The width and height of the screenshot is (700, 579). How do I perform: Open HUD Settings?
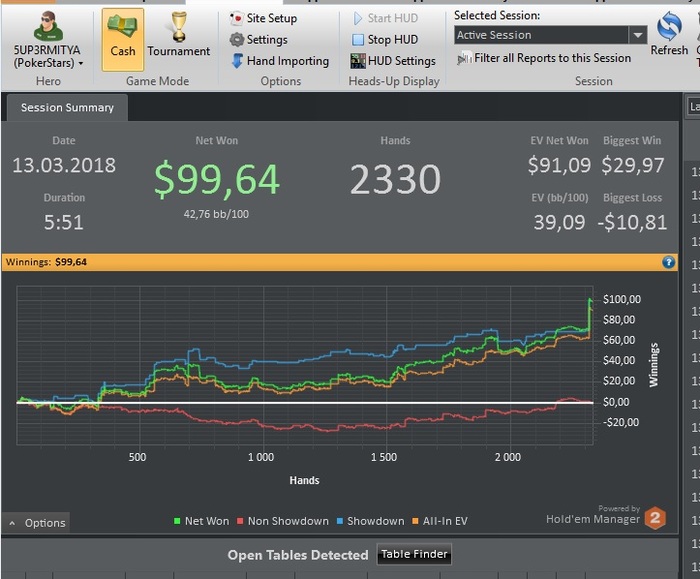393,61
